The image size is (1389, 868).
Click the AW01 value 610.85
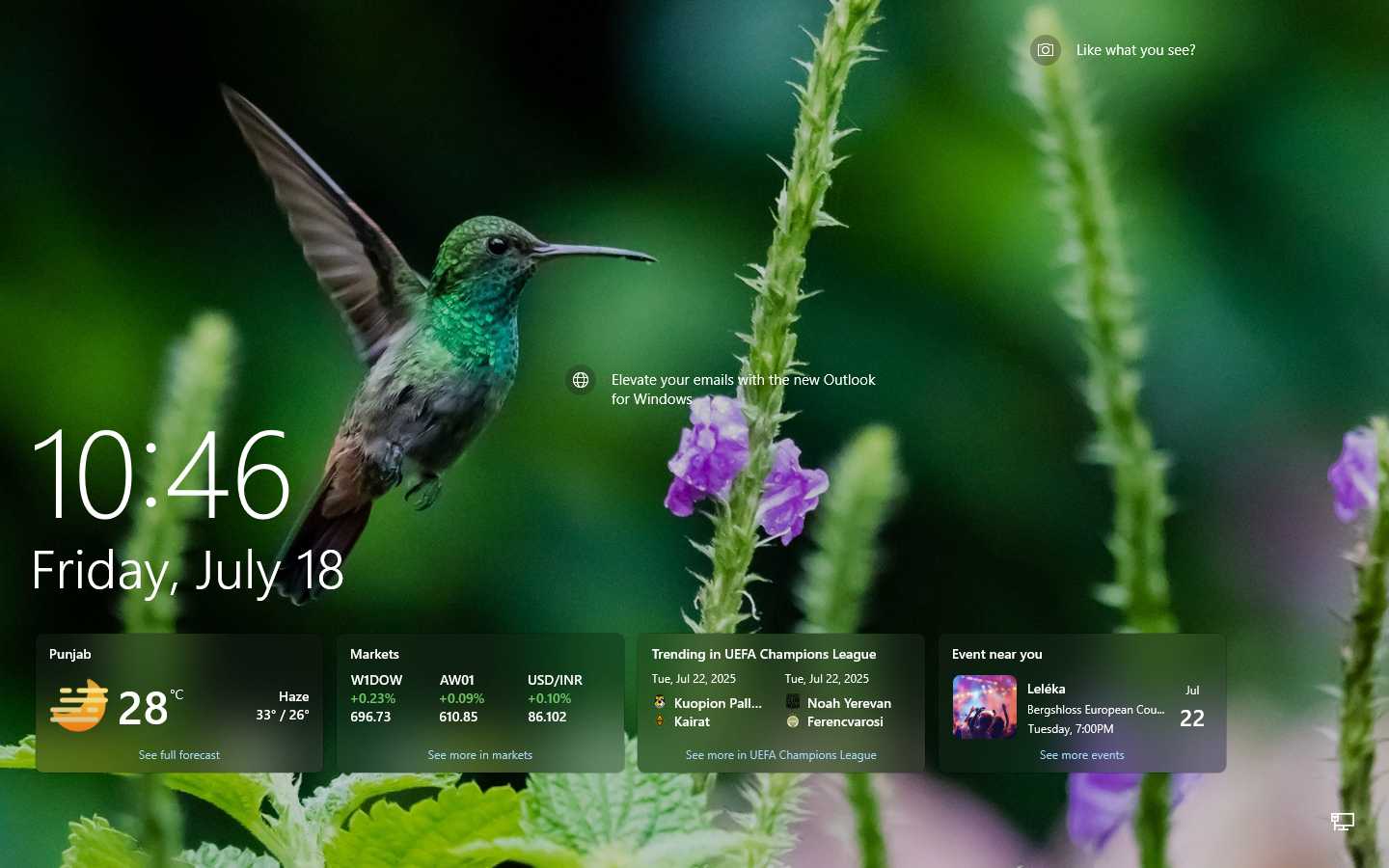[458, 717]
